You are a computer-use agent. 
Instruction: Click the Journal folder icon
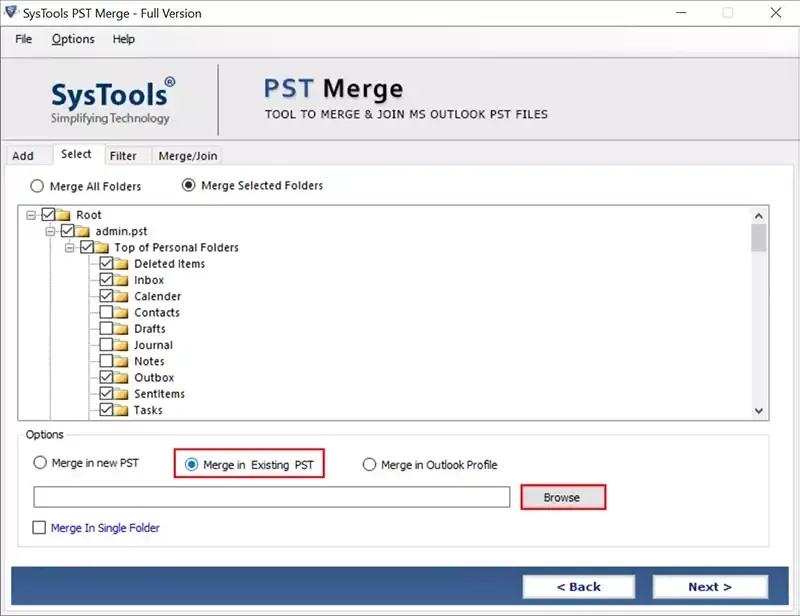(x=121, y=345)
